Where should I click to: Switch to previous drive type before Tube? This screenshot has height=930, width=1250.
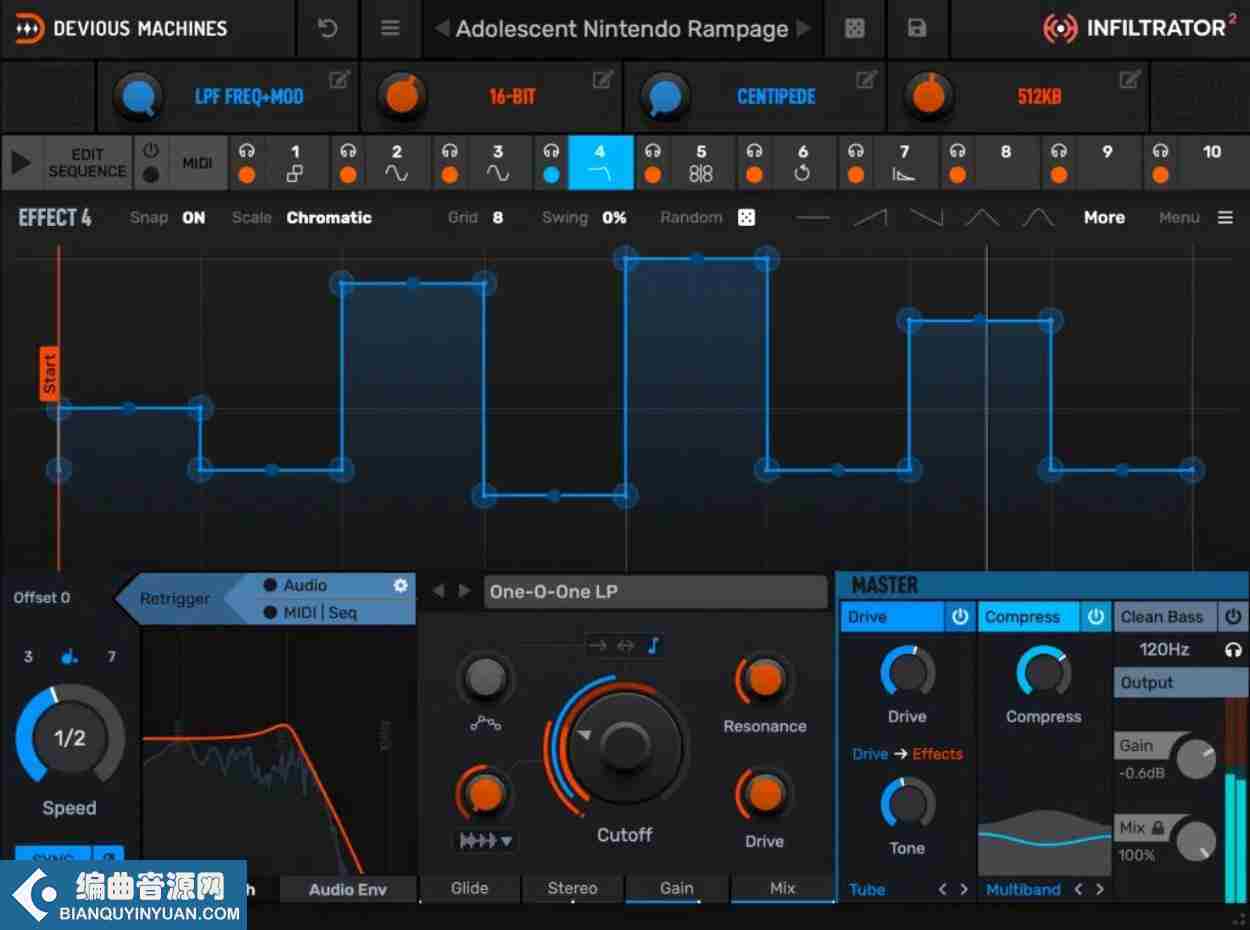coord(943,889)
